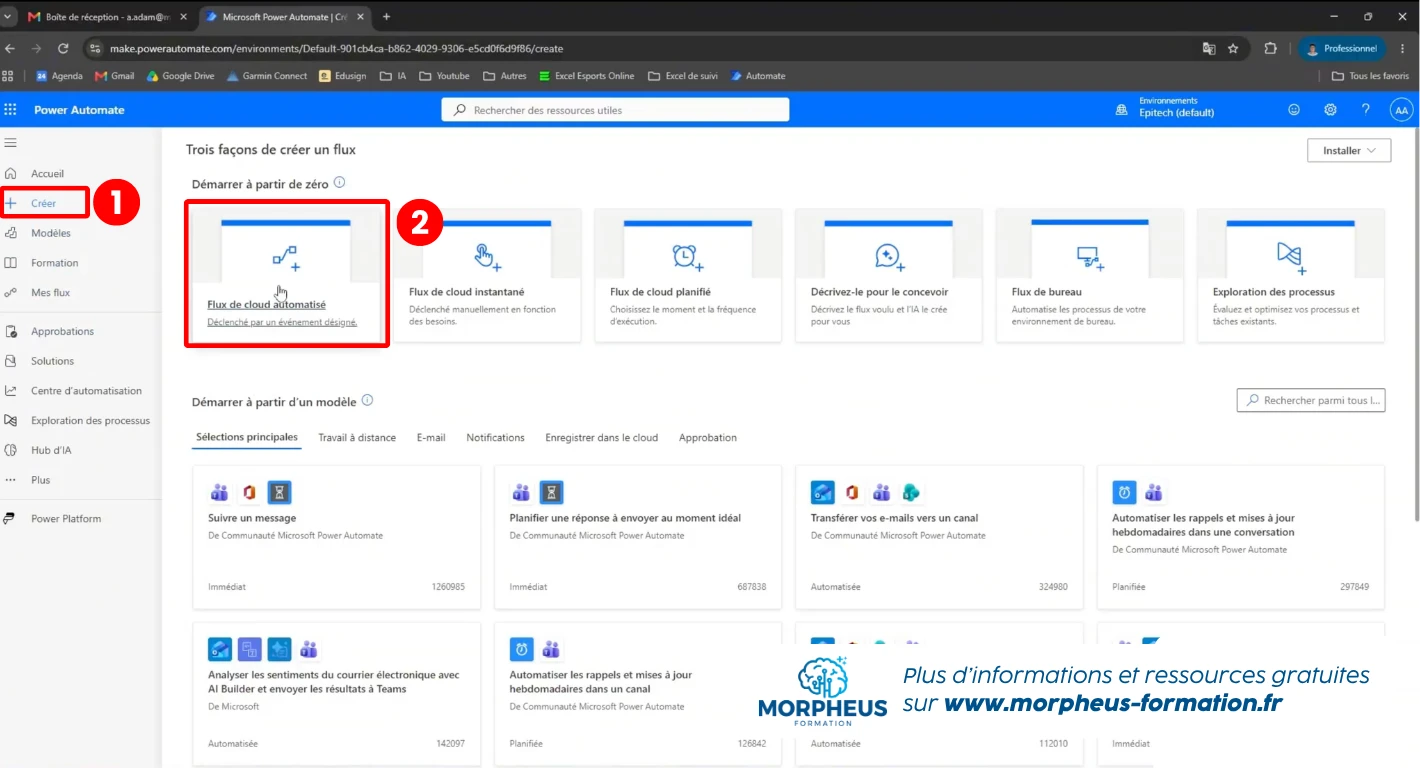The width and height of the screenshot is (1420, 768).
Task: Choose Flux de bureau card
Action: point(1089,276)
